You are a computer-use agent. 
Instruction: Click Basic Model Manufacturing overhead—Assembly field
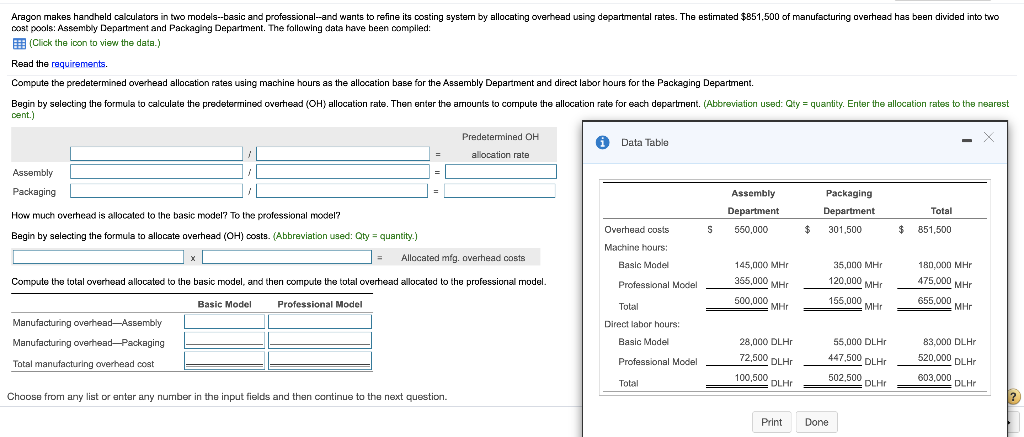tap(225, 322)
